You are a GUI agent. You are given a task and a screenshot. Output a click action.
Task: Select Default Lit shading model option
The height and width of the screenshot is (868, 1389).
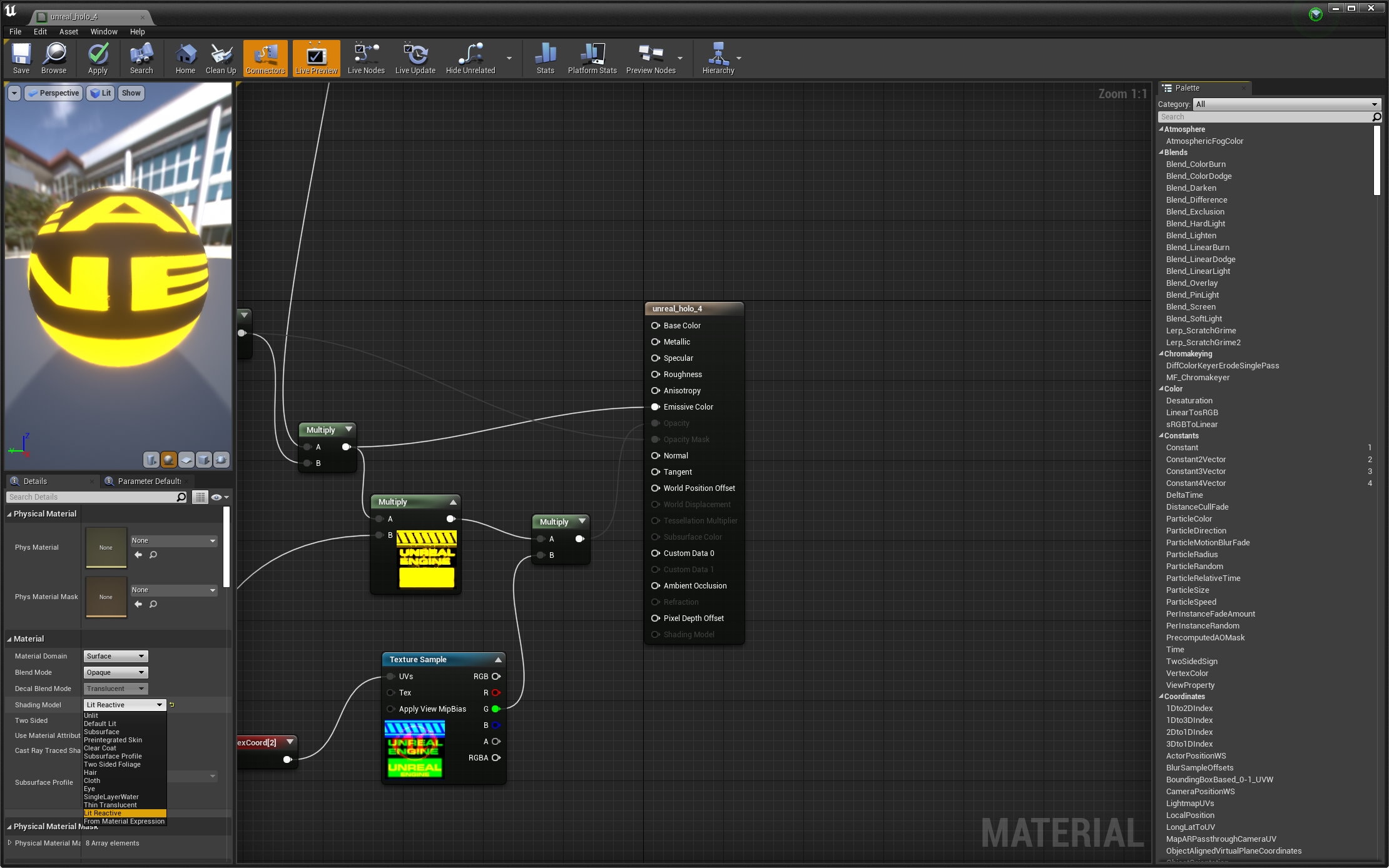click(100, 724)
